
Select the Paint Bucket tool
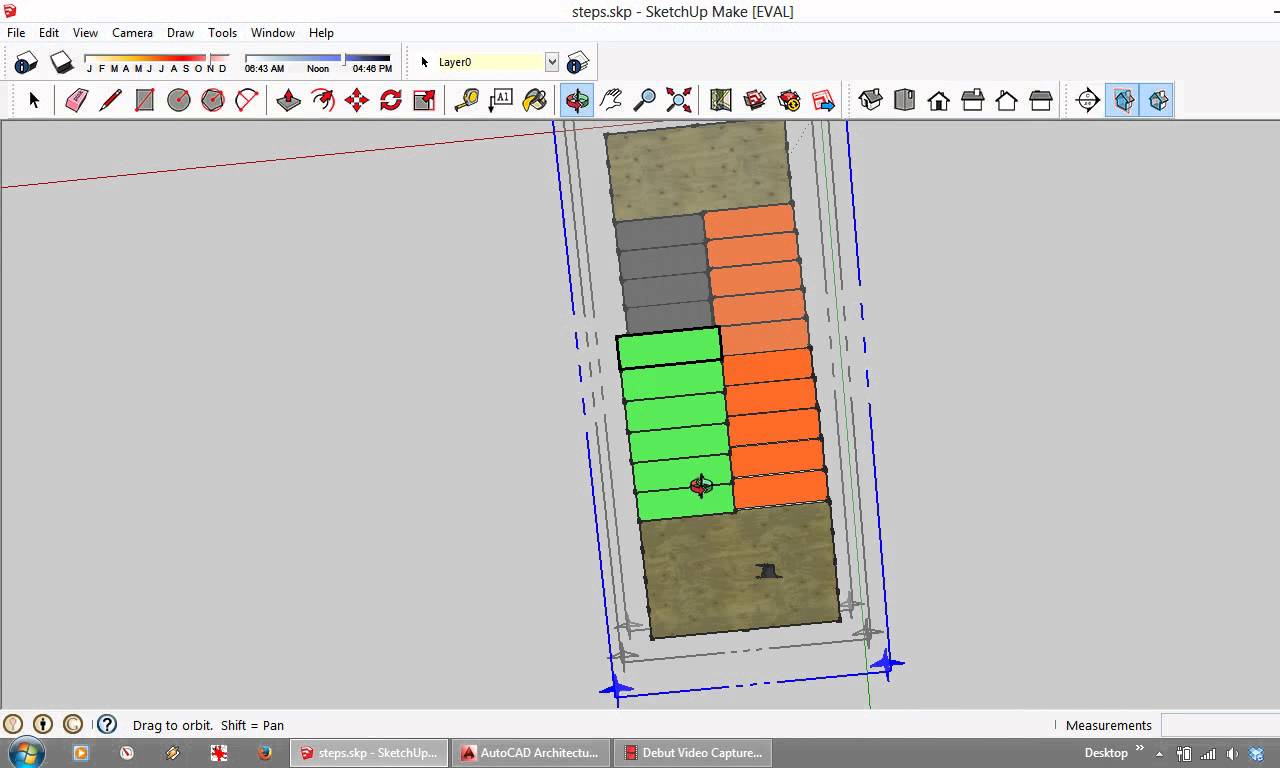pos(536,100)
